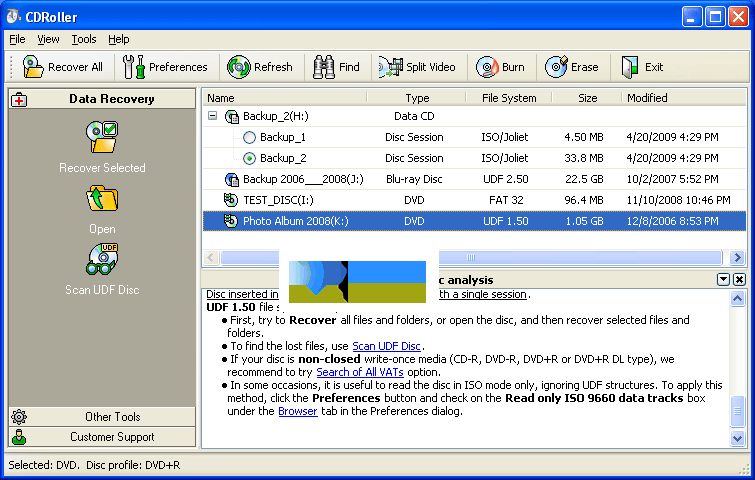Select the Backup_1 session radio button
Screen dimensions: 755x480
click(249, 137)
